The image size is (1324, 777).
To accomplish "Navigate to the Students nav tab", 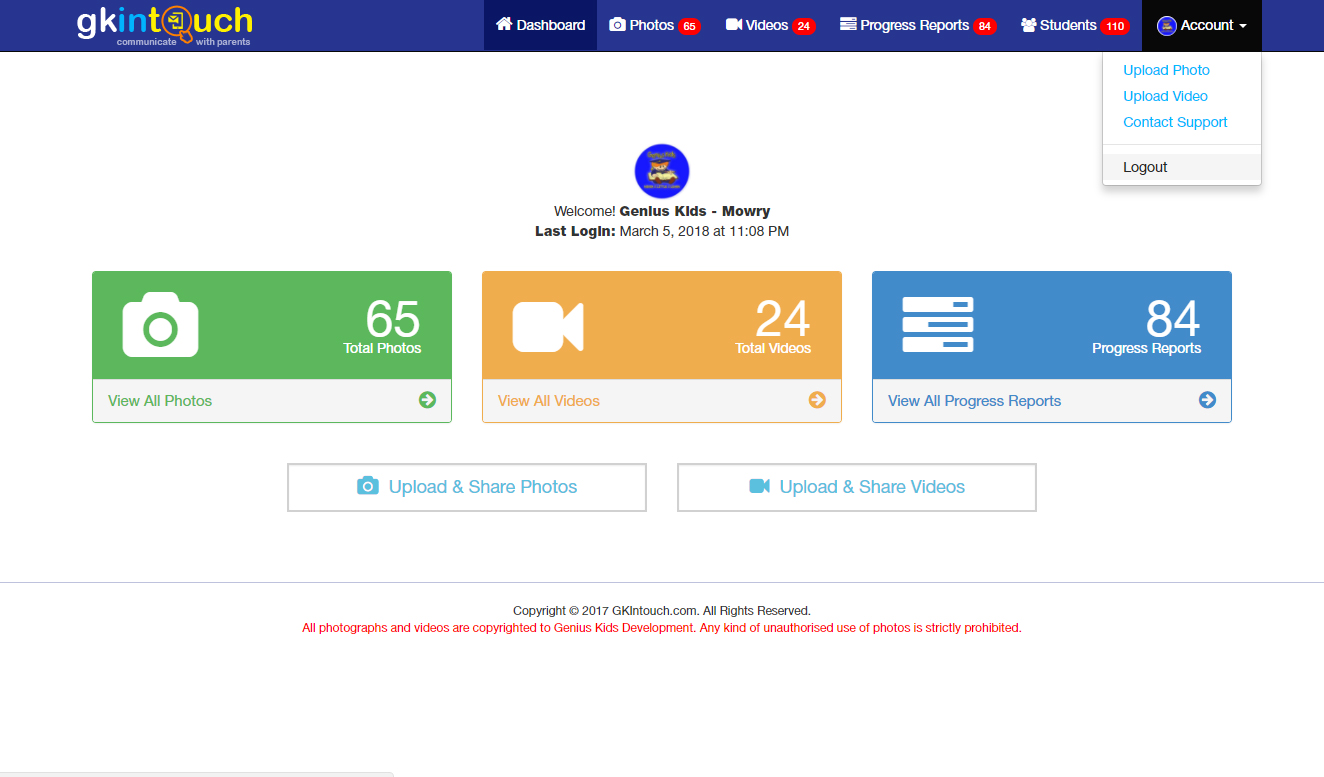I will tap(1075, 25).
